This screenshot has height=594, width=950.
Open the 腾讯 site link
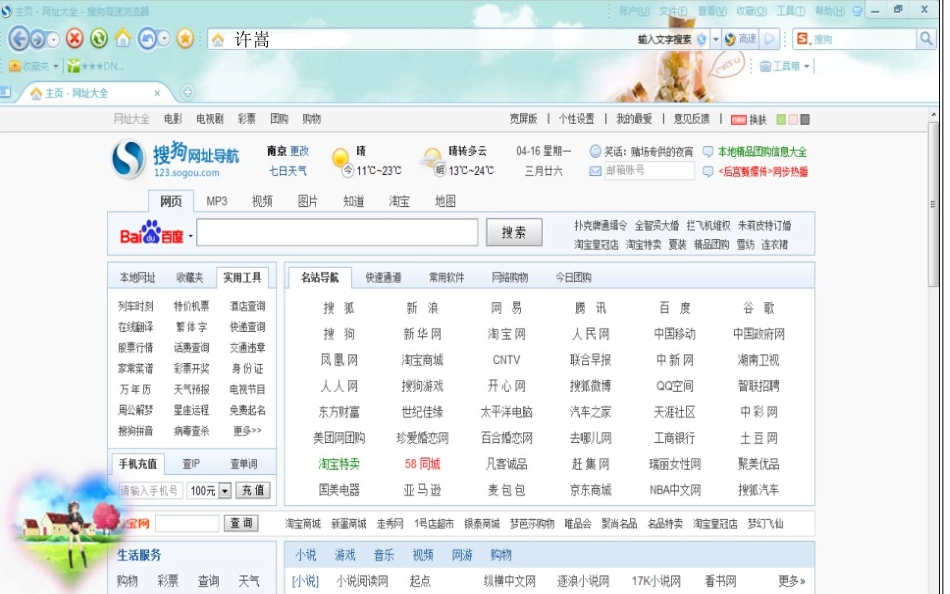point(590,308)
